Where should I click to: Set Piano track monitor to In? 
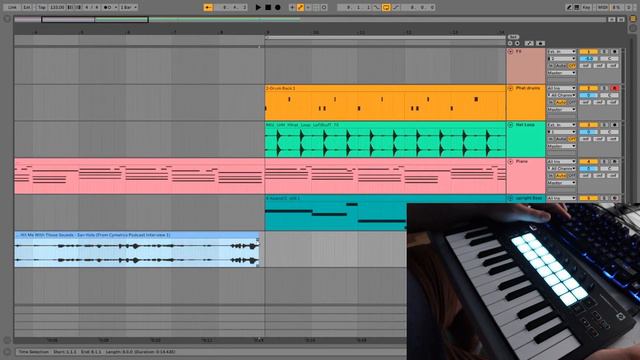[x=551, y=176]
